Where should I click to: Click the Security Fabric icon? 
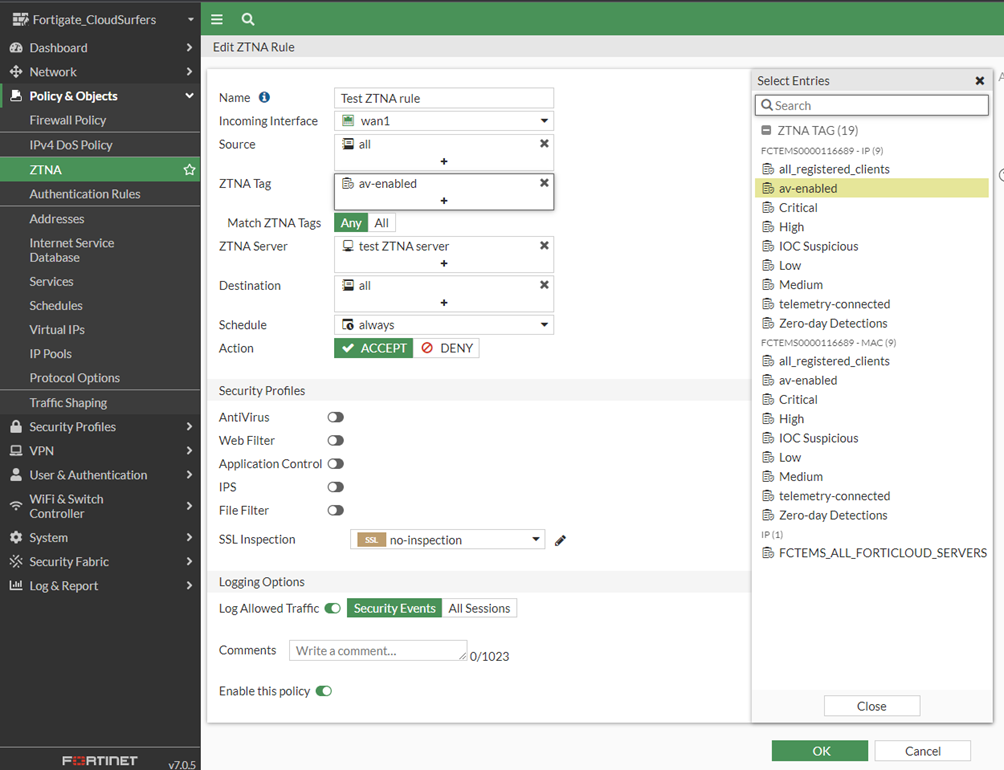click(16, 561)
